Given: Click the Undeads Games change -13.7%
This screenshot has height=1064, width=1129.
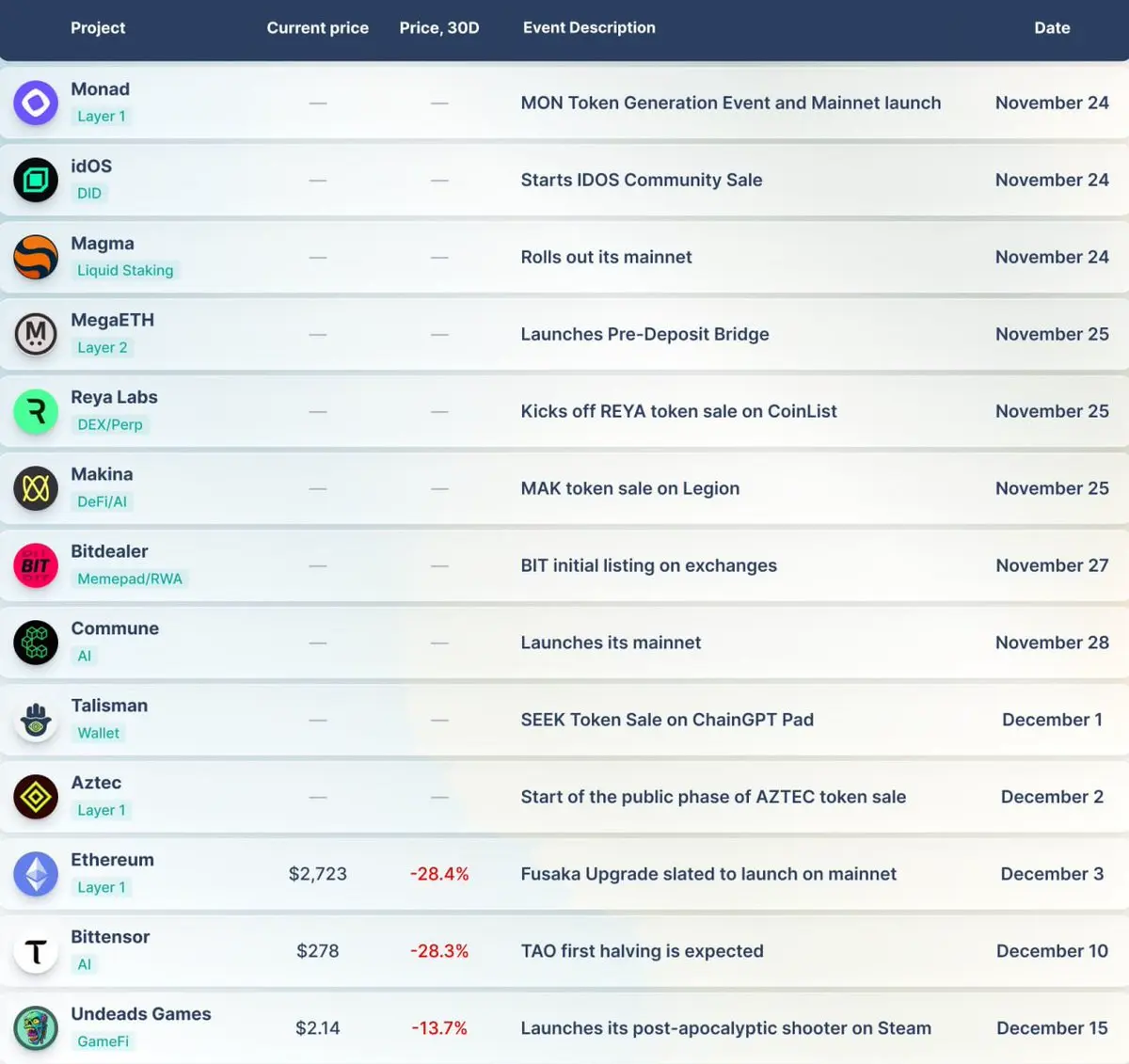Looking at the screenshot, I should tap(439, 1028).
